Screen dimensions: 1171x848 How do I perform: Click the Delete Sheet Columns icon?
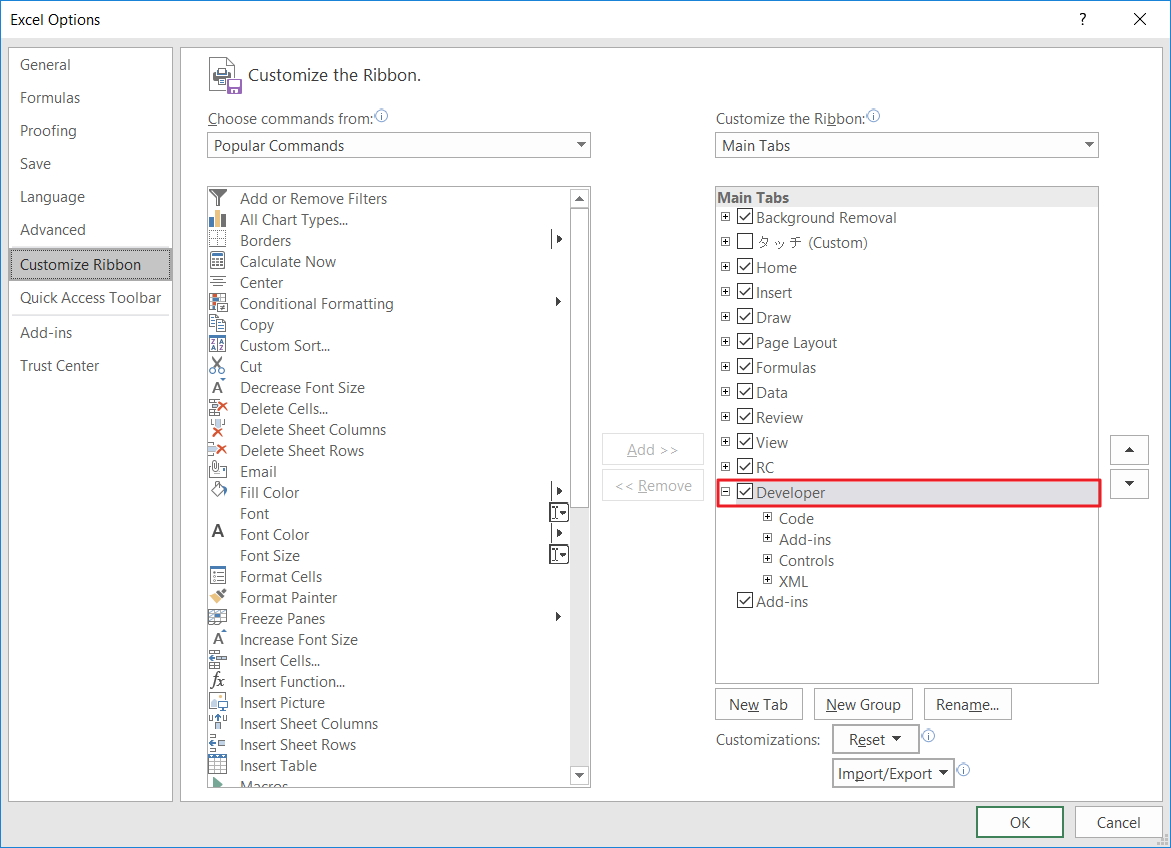217,429
